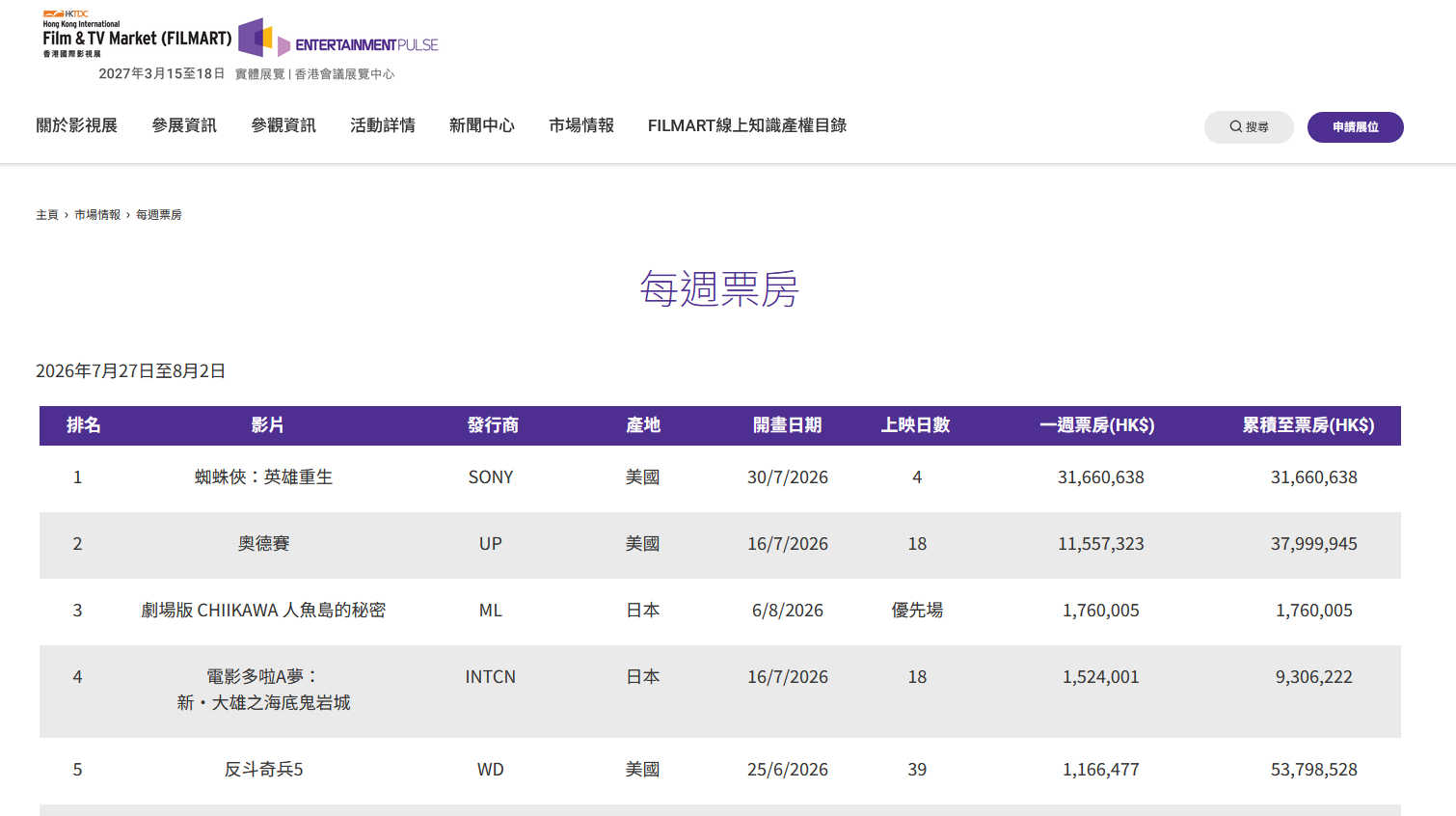Select distributor UP cell
This screenshot has height=816, width=1456.
click(491, 544)
